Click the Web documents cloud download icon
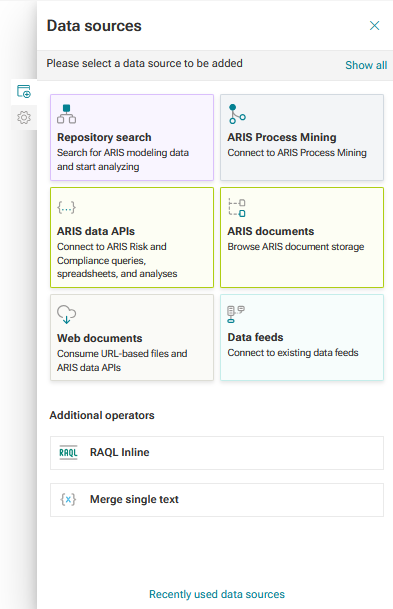 click(x=66, y=315)
